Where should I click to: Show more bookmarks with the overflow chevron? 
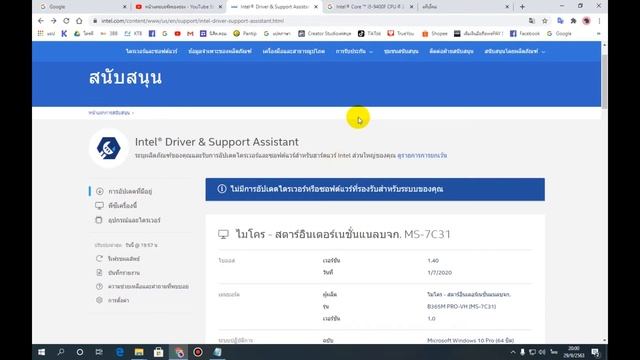tap(598, 33)
